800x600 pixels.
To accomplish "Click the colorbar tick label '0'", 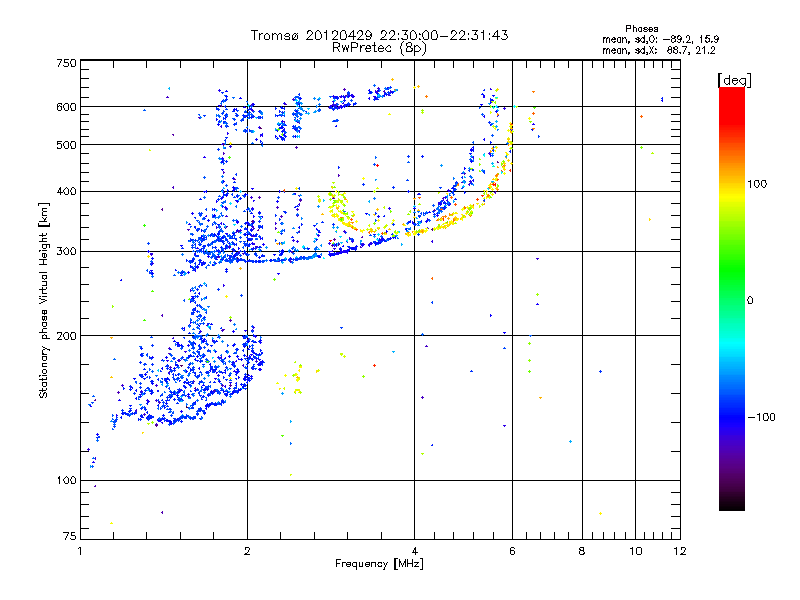I will (x=750, y=301).
